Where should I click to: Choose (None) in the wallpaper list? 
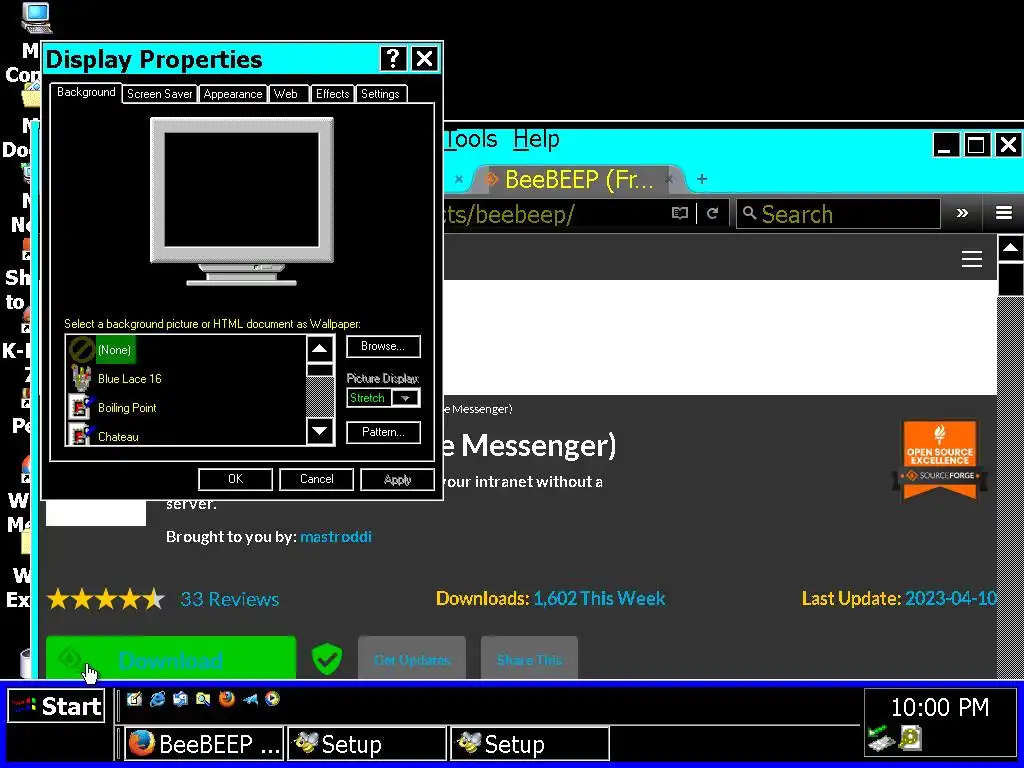(114, 349)
